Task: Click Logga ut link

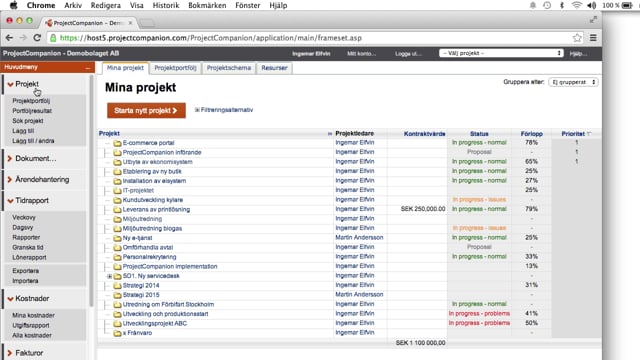Action: [x=408, y=53]
